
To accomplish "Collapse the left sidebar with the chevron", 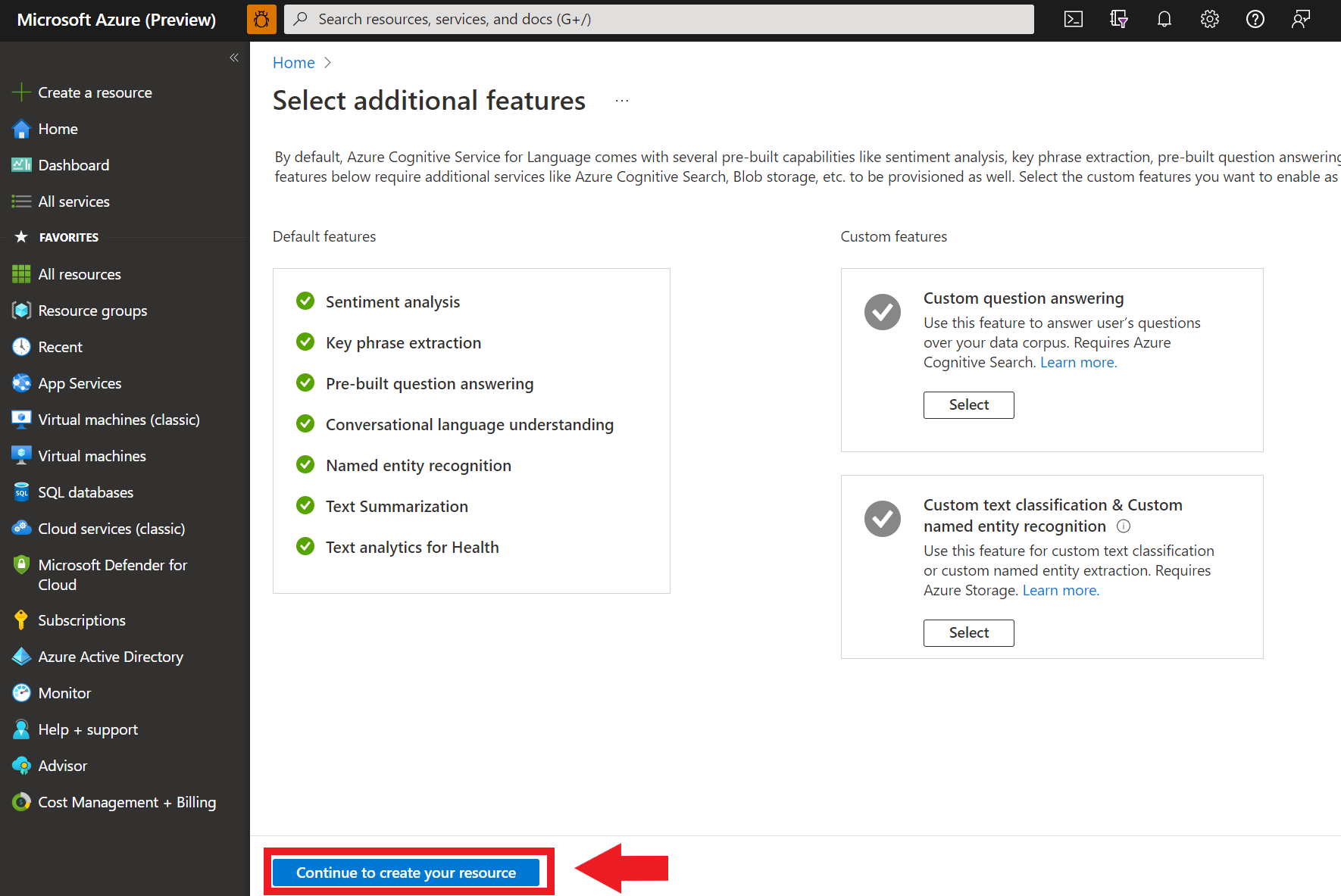I will (234, 58).
